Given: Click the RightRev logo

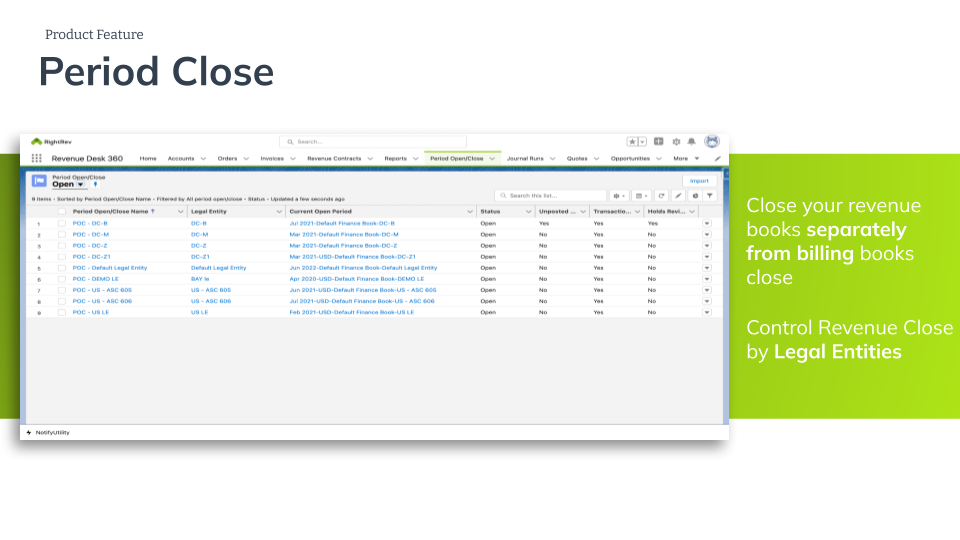Looking at the screenshot, I should click(x=51, y=141).
